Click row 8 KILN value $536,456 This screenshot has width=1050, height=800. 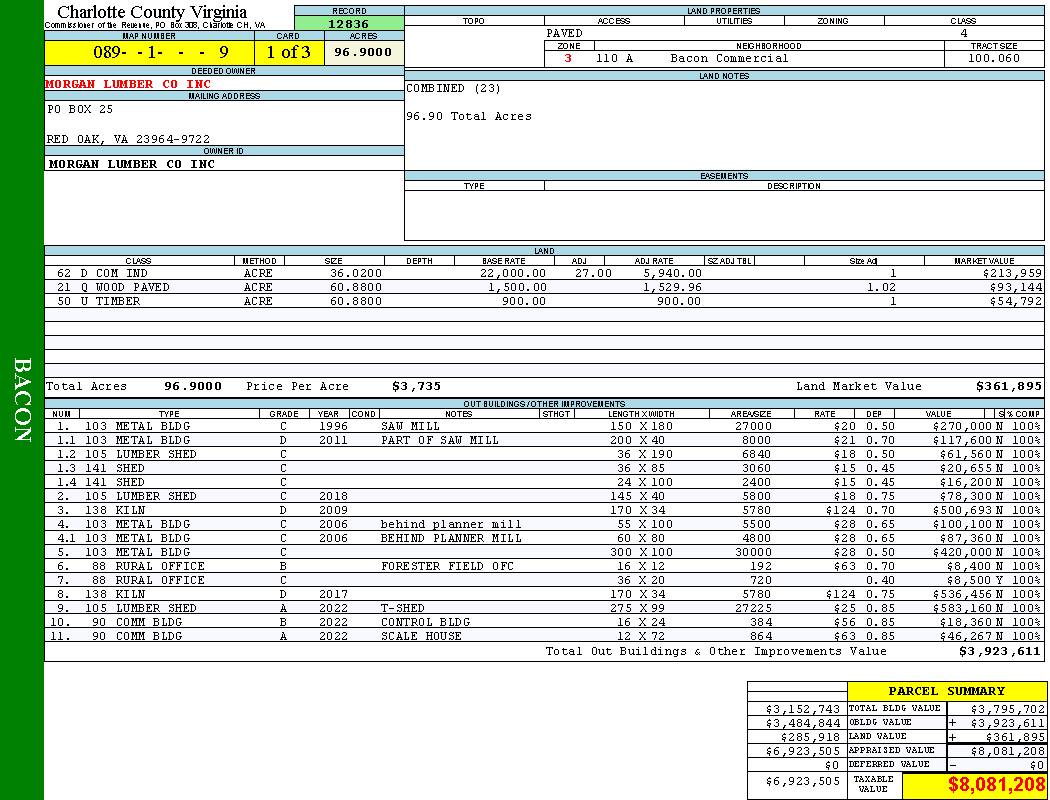(x=962, y=594)
